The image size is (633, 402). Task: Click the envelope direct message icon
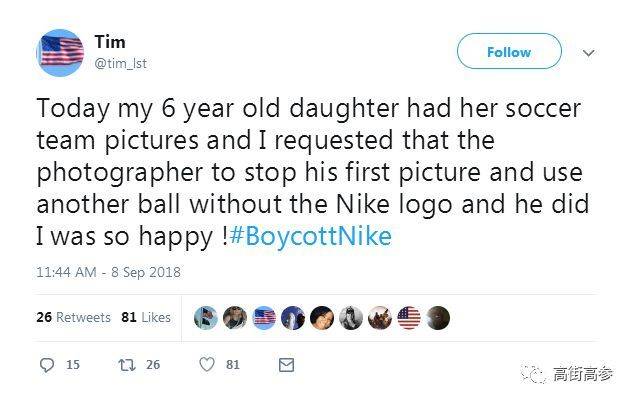click(x=286, y=365)
